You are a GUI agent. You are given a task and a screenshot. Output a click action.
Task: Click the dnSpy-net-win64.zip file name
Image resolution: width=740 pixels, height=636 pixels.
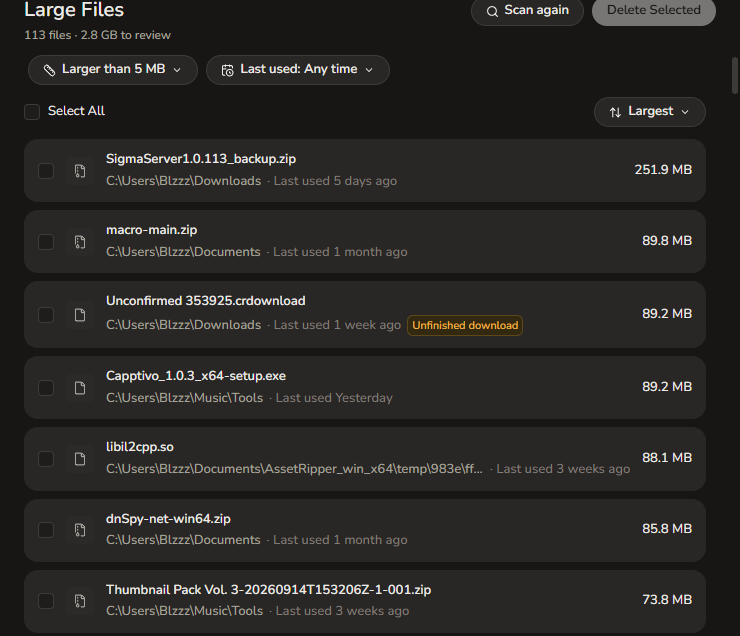pyautogui.click(x=168, y=519)
